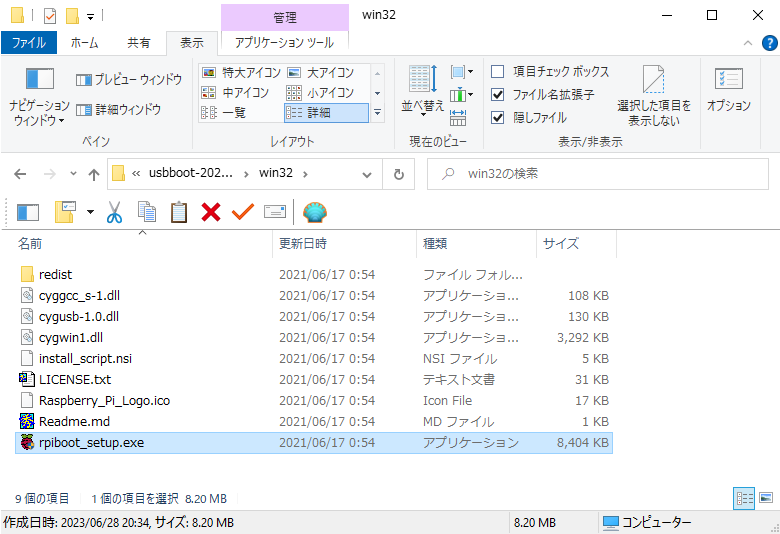The height and width of the screenshot is (534, 780).
Task: Open the Sort By dropdown
Action: tap(422, 90)
